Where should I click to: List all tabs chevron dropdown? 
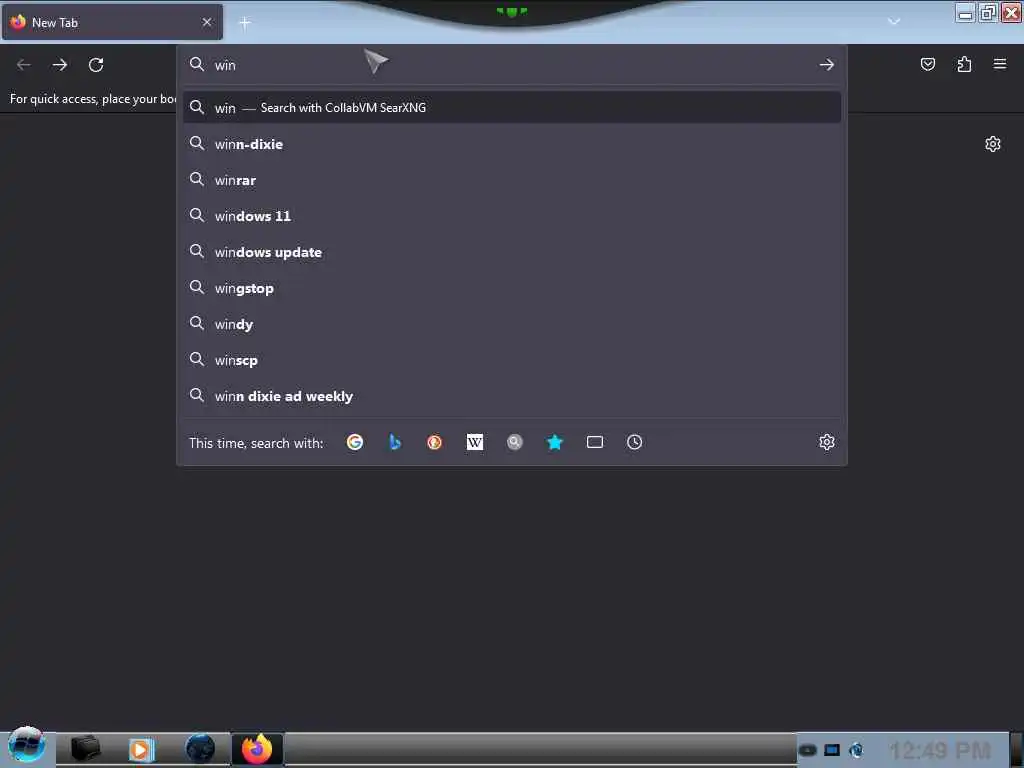[893, 22]
